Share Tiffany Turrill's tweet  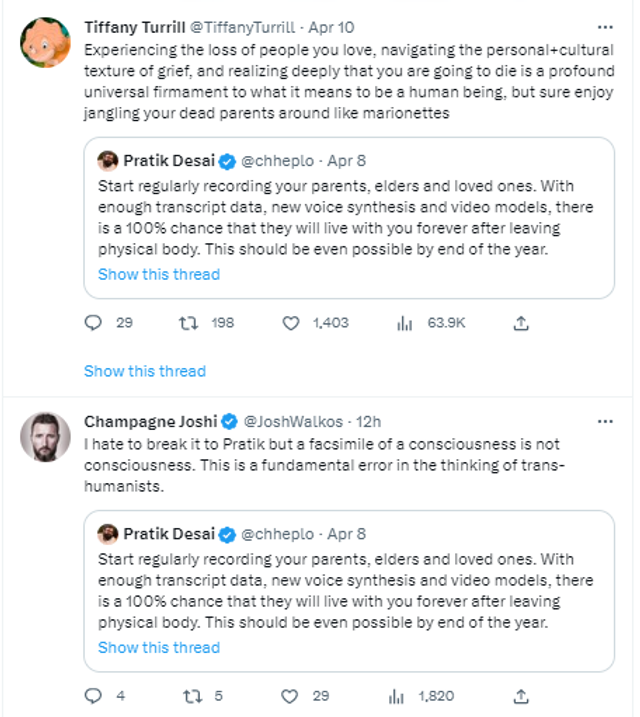[520, 323]
